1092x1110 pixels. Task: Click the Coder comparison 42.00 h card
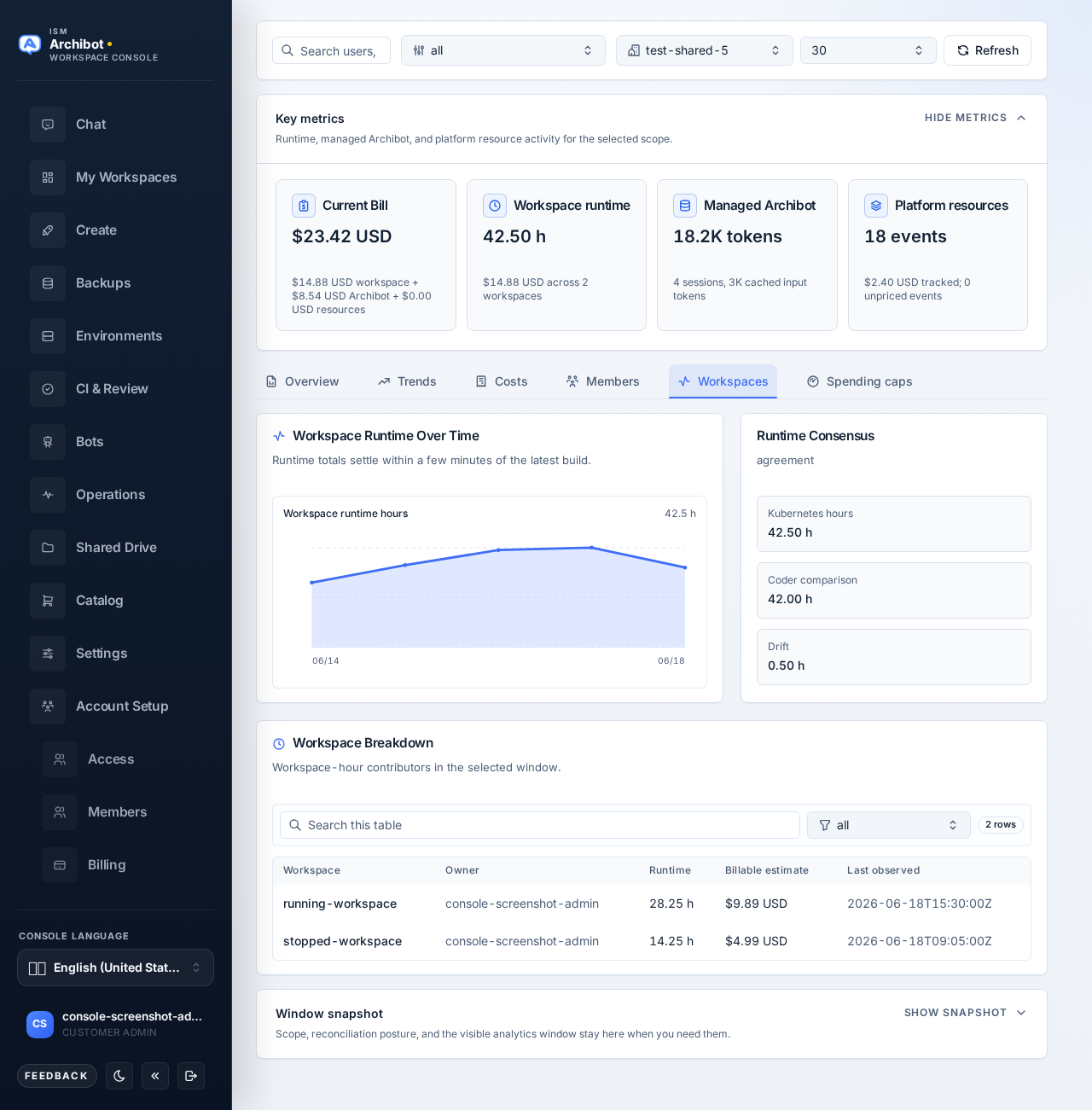894,590
